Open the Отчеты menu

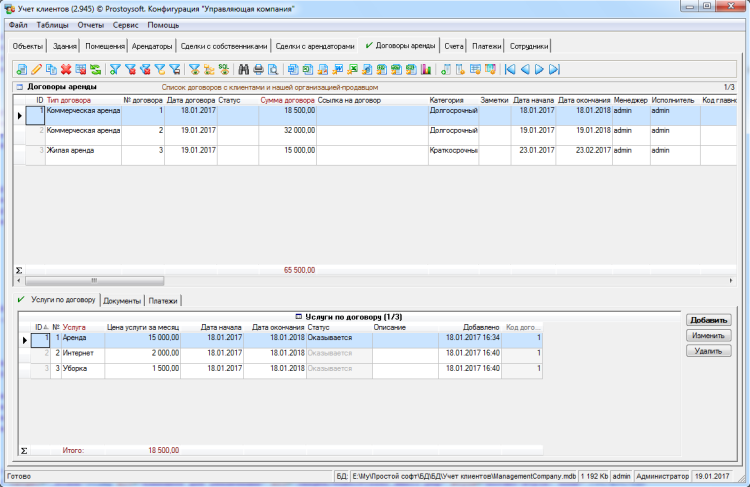point(90,23)
